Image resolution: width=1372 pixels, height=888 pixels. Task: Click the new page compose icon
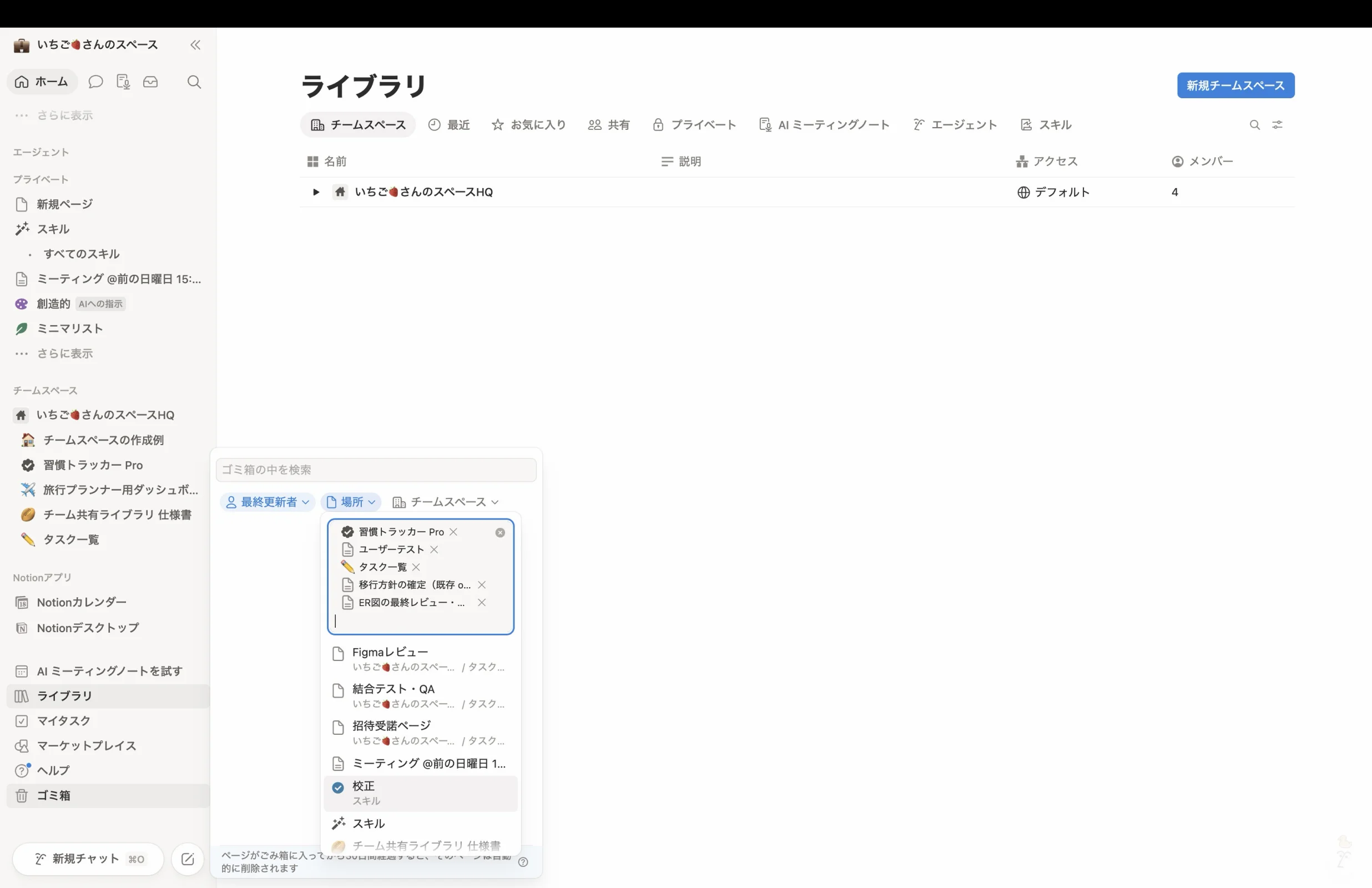[188, 859]
